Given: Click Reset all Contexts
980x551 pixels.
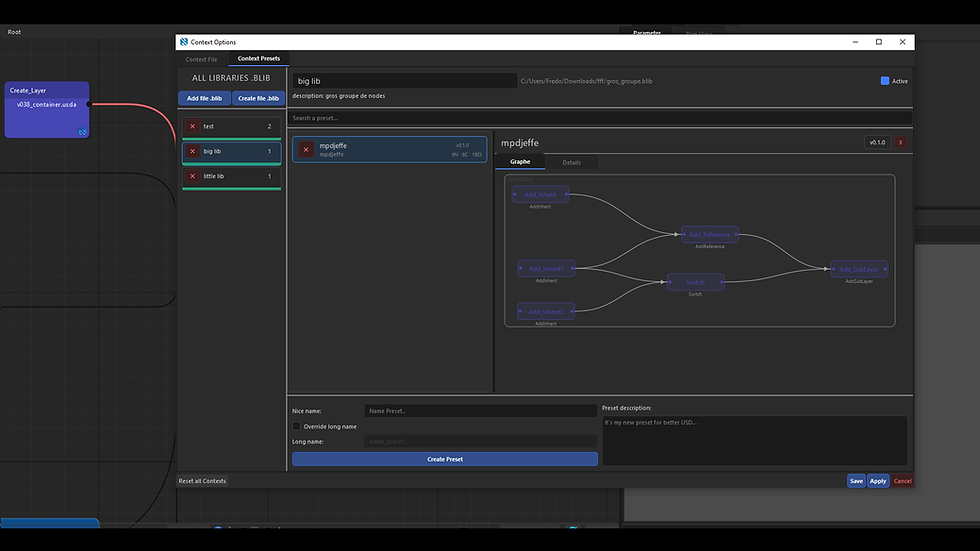Looking at the screenshot, I should pos(202,481).
